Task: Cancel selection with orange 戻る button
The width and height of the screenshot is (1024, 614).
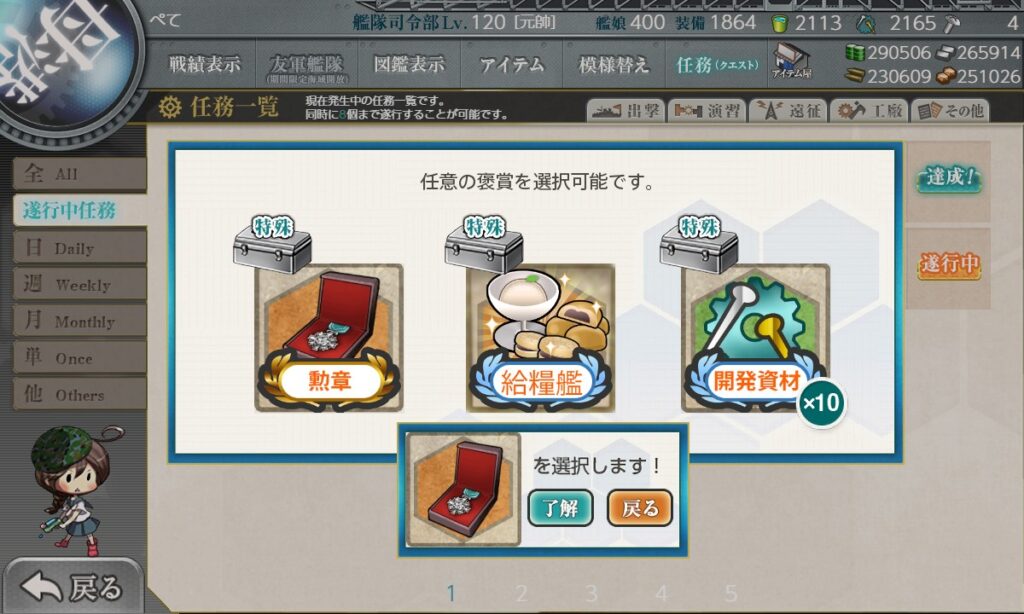Action: pos(639,508)
